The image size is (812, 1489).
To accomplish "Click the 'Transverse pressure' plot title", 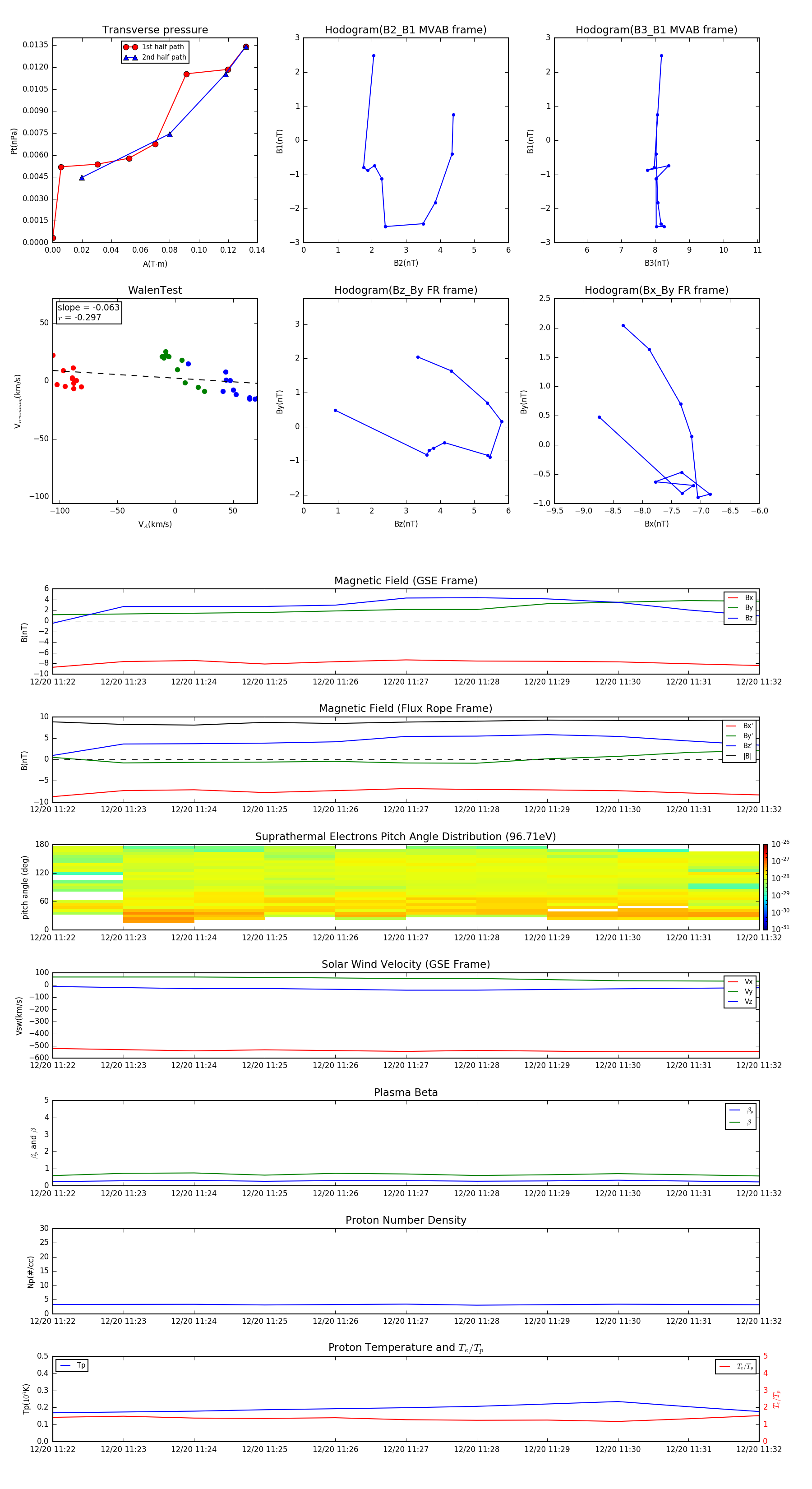I will pos(155,30).
